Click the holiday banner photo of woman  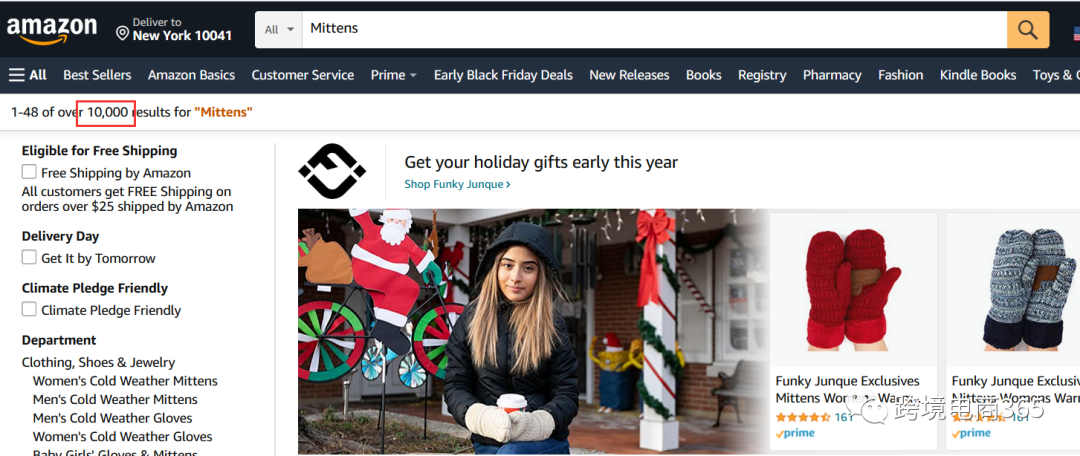click(x=532, y=331)
